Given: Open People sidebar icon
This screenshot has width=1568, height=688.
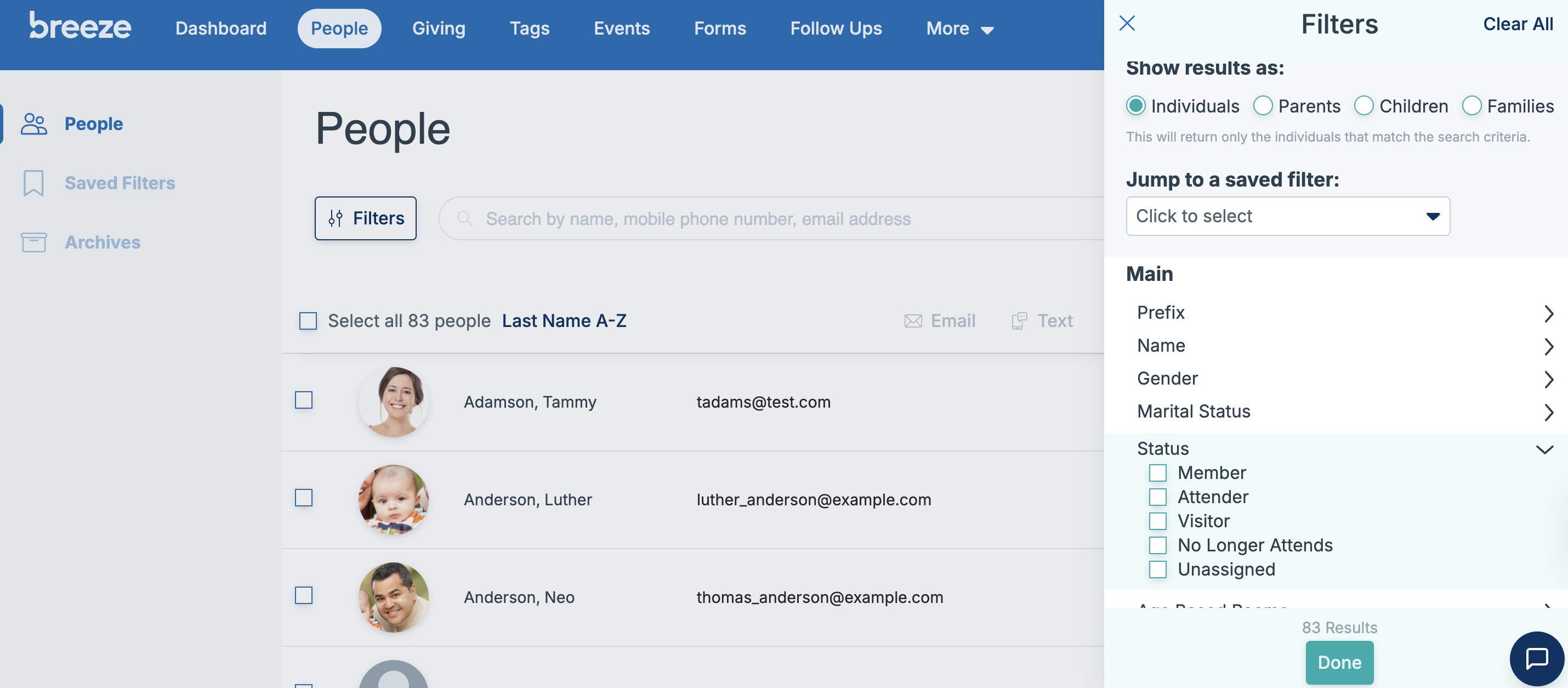Looking at the screenshot, I should pyautogui.click(x=33, y=123).
